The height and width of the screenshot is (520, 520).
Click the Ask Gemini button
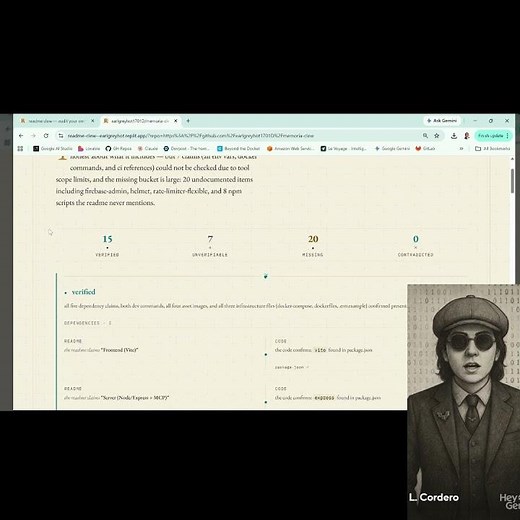[x=442, y=121]
